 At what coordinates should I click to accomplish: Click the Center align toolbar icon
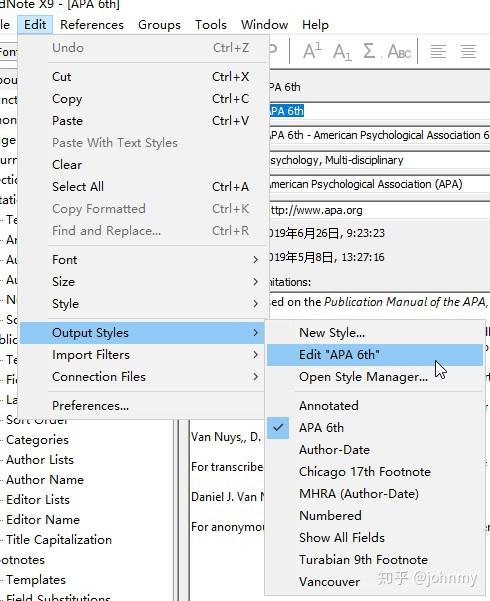point(468,51)
